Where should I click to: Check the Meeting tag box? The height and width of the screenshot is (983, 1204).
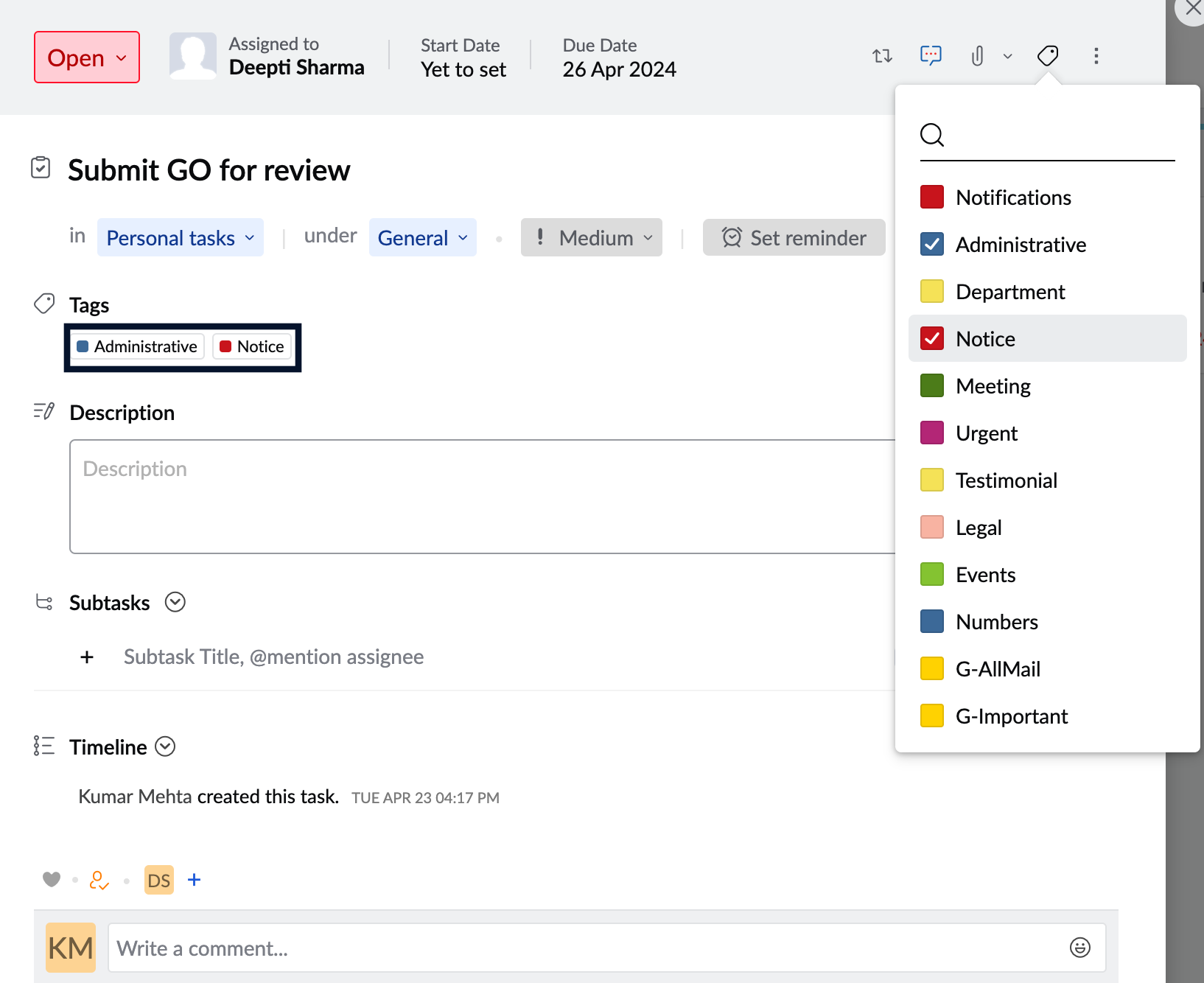coord(932,385)
